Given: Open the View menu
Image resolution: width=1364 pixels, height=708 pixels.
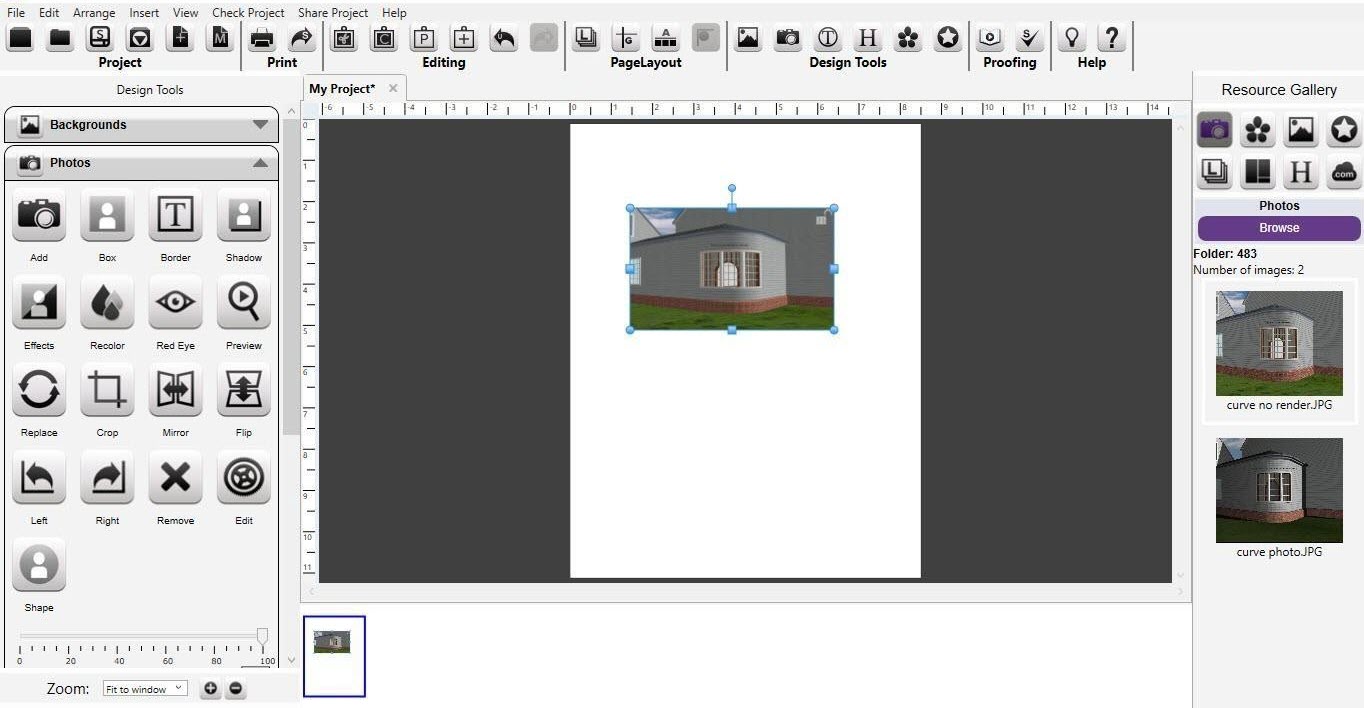Looking at the screenshot, I should pos(185,13).
